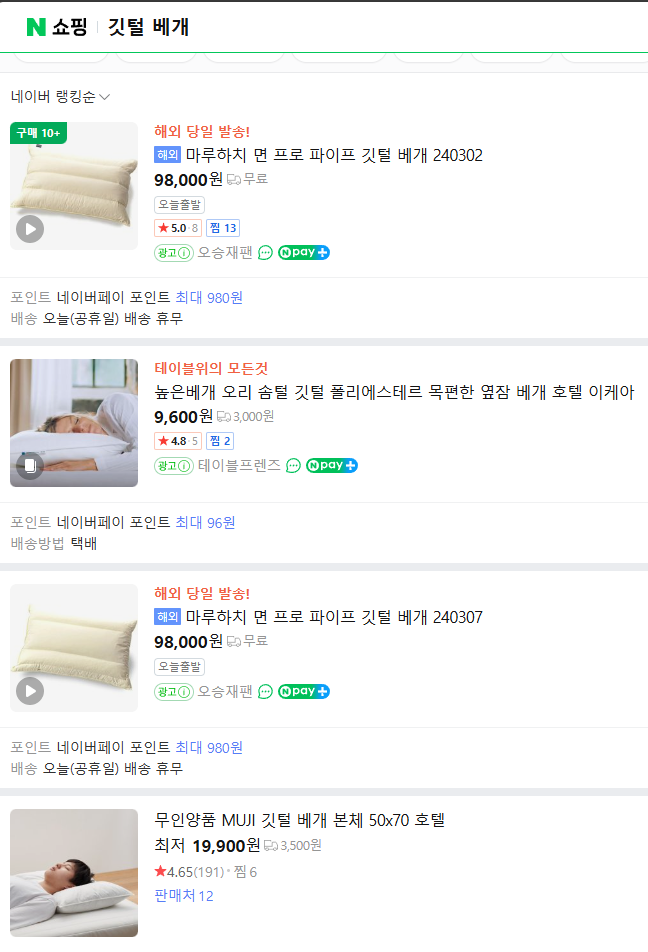Toggle 찜 on the 높은베개 오리 솜털 product

219,440
